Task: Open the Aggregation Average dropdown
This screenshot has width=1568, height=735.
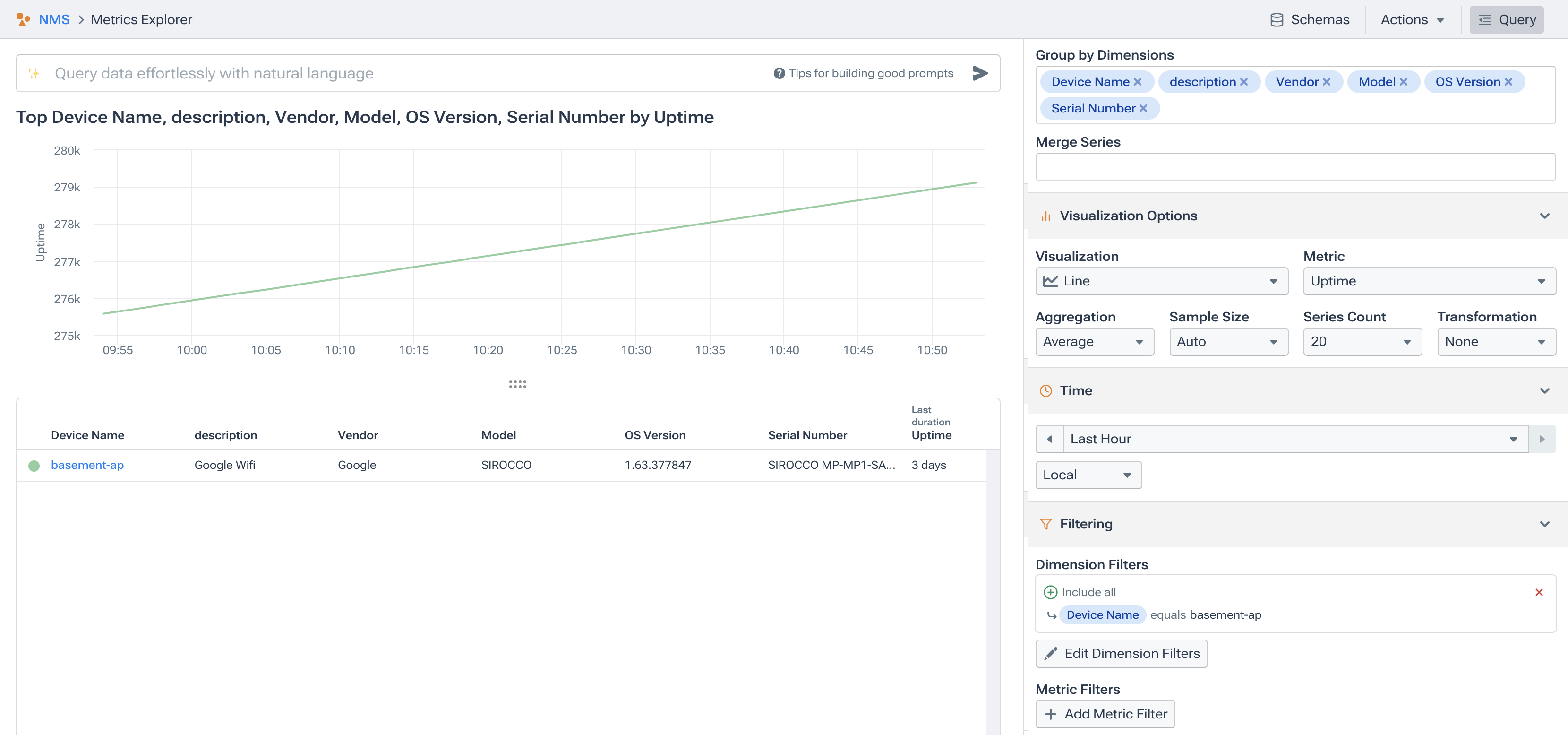Action: point(1094,342)
